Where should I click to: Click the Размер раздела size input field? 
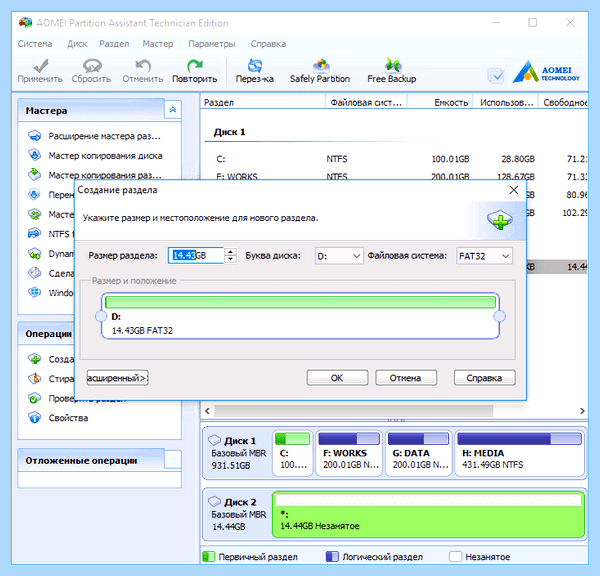click(196, 256)
